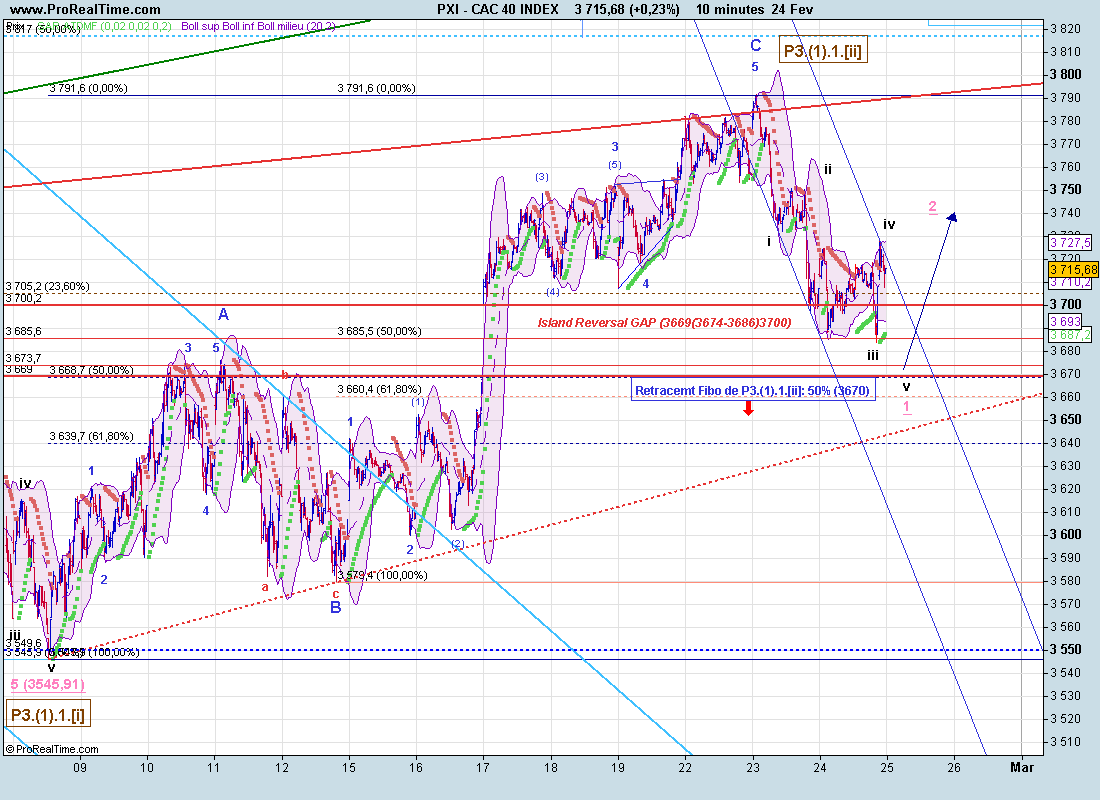Click the red c wave label

click(x=335, y=594)
